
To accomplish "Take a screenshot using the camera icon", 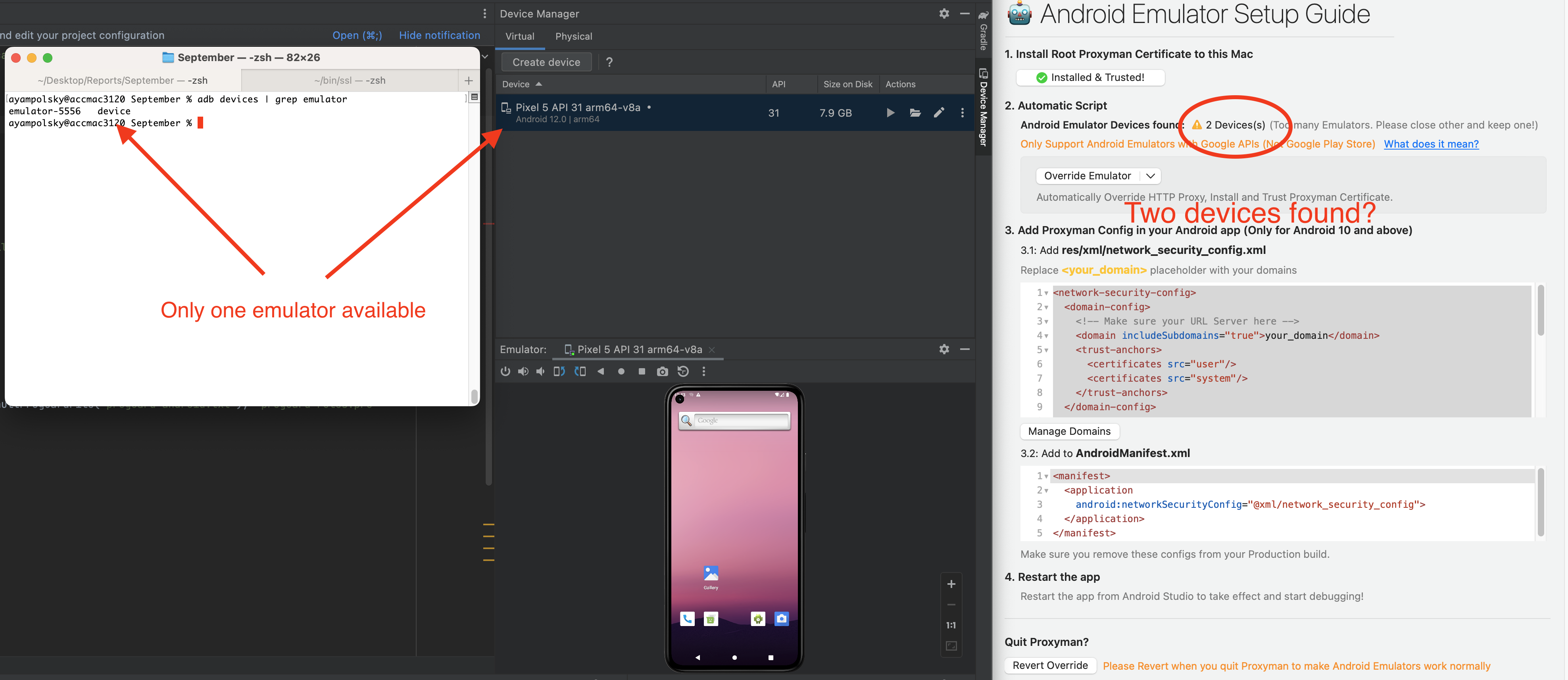I will coord(662,371).
